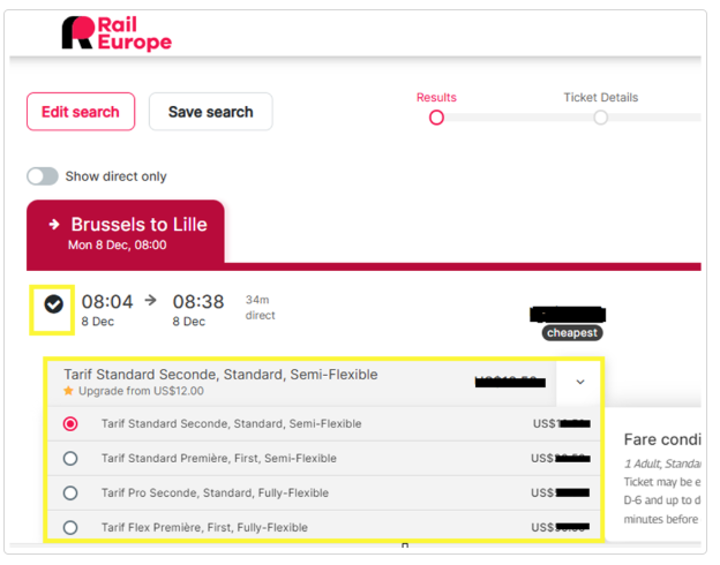Click the Save search button

pos(211,112)
